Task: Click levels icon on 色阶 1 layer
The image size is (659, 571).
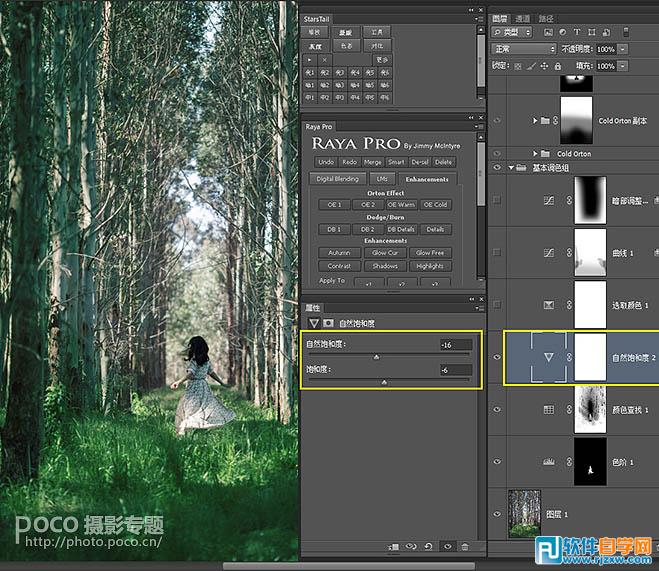Action: (548, 462)
